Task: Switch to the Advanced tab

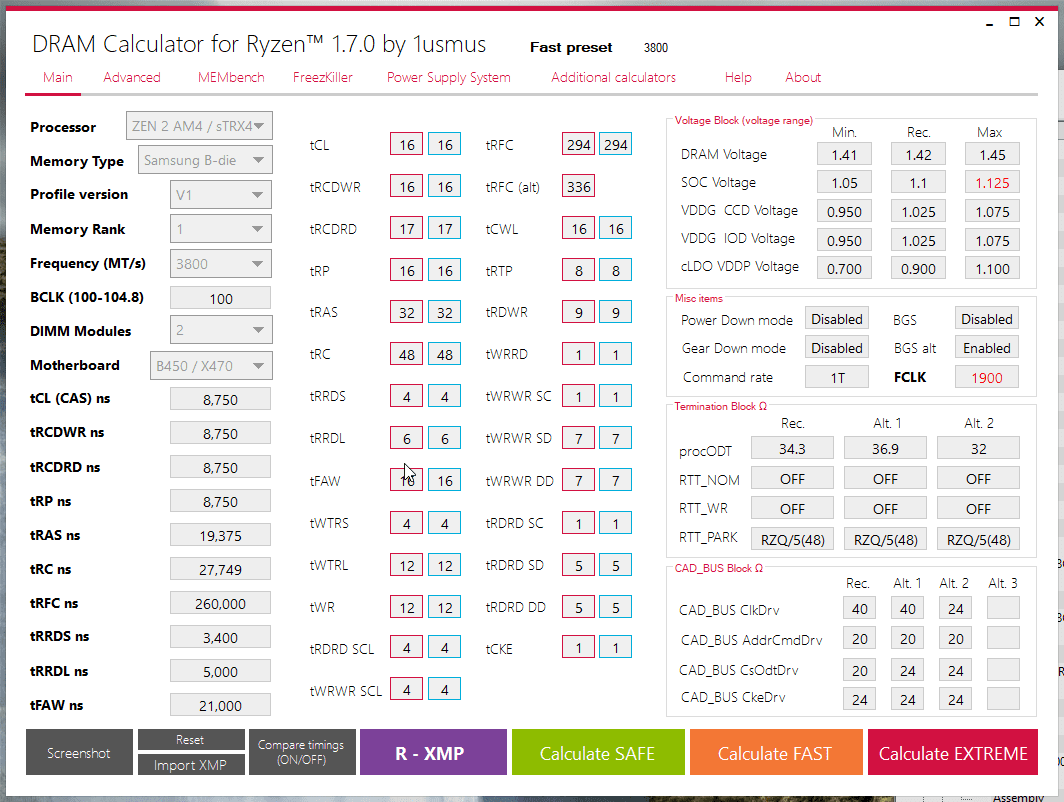Action: tap(132, 77)
